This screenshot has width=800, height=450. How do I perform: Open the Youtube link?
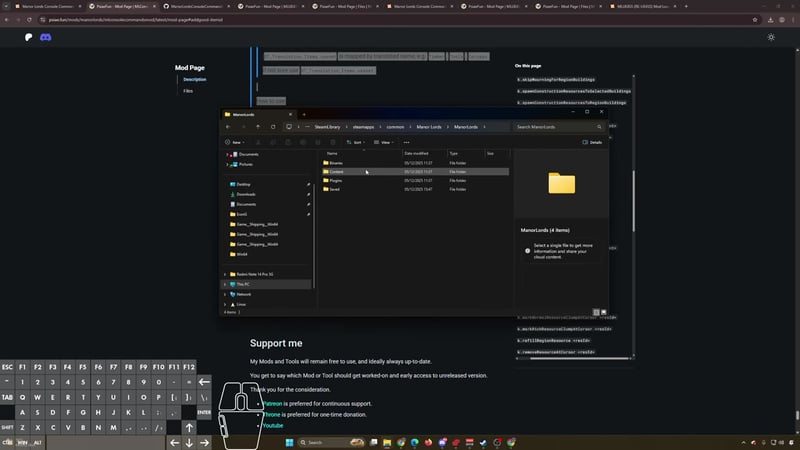coord(273,426)
